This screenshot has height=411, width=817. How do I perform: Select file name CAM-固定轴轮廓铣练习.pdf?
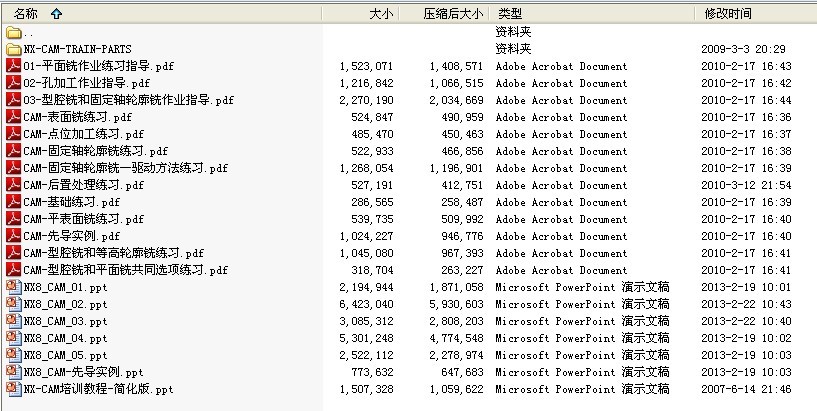click(95, 151)
